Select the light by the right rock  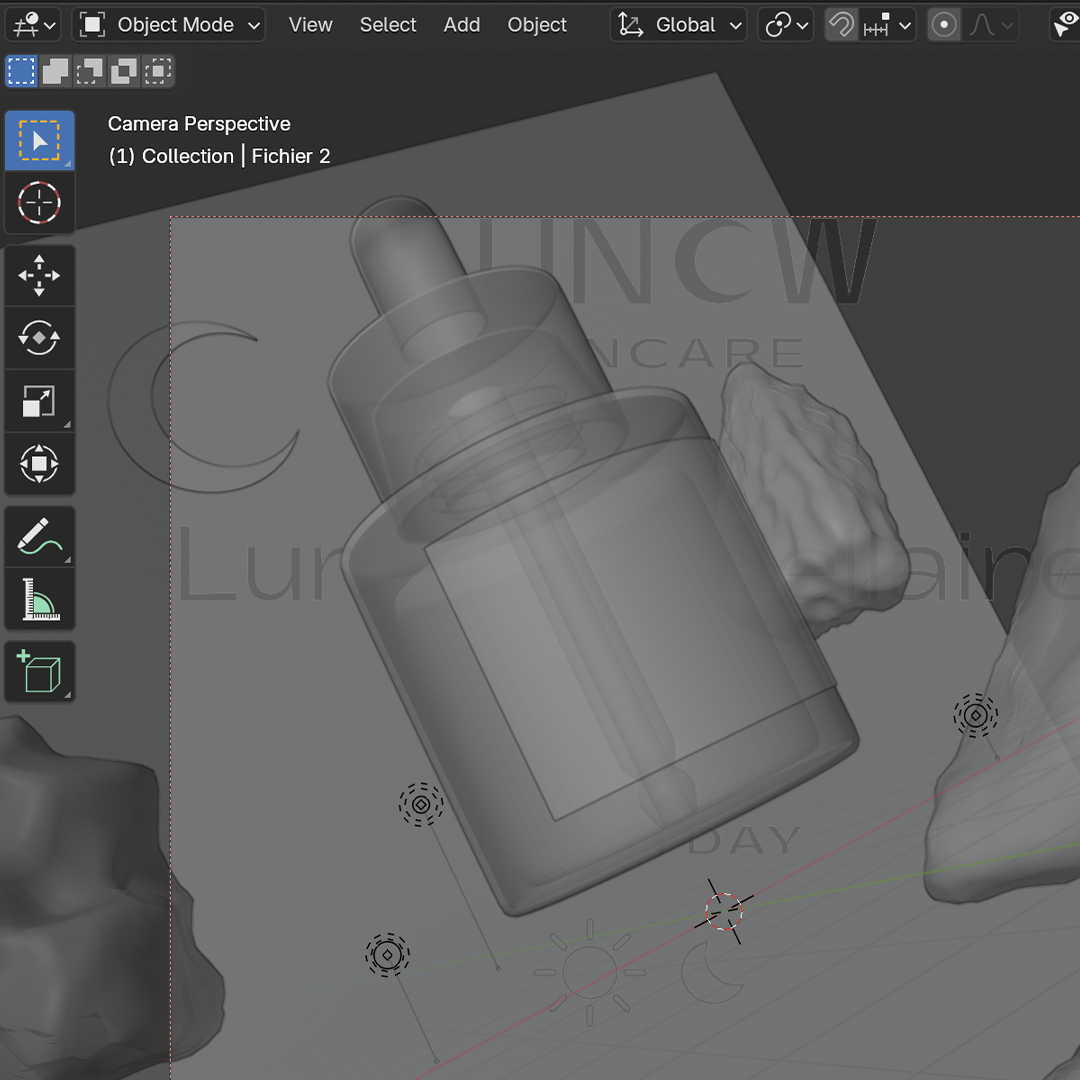(975, 716)
